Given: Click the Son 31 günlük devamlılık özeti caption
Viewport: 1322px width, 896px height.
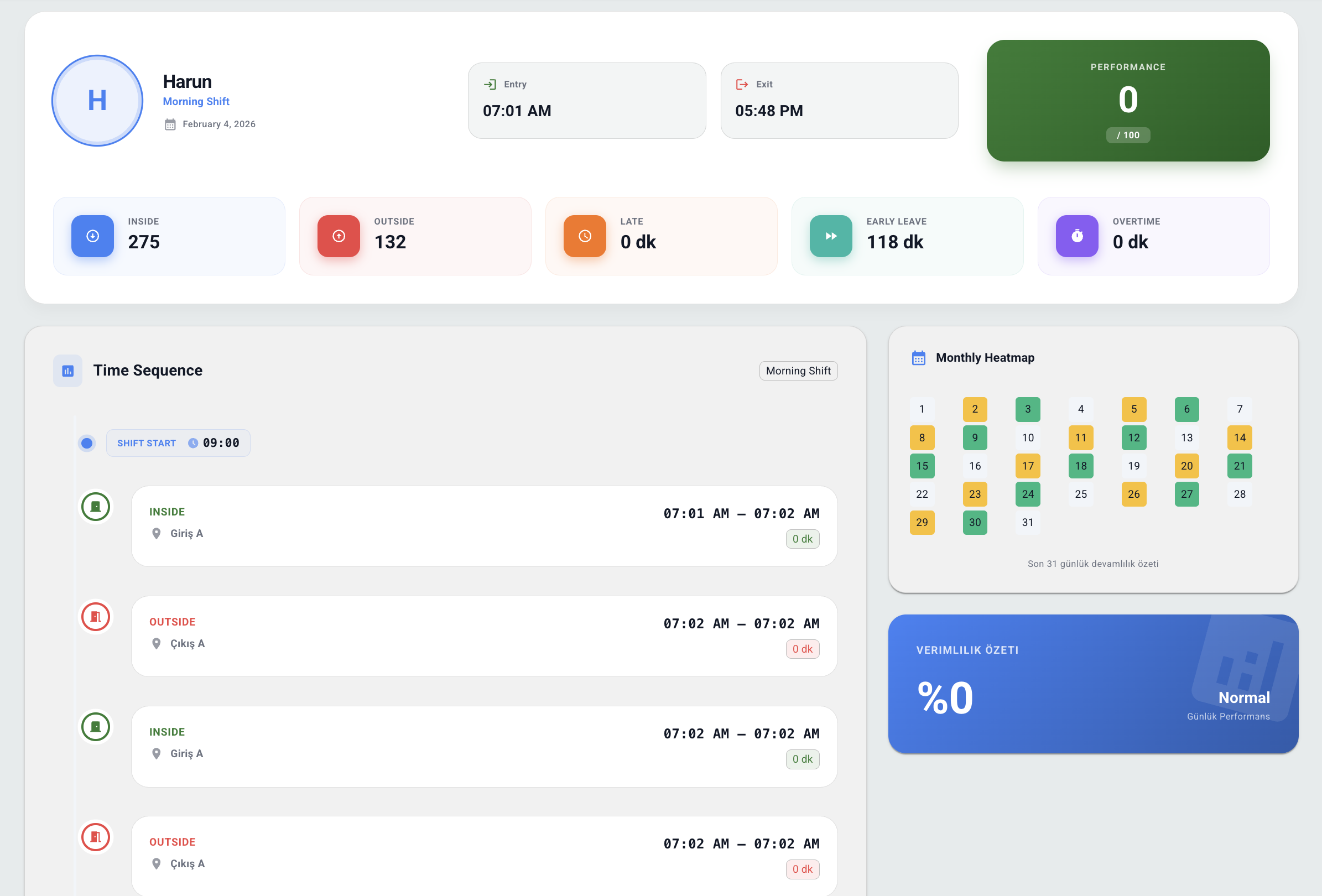Looking at the screenshot, I should click(1093, 564).
